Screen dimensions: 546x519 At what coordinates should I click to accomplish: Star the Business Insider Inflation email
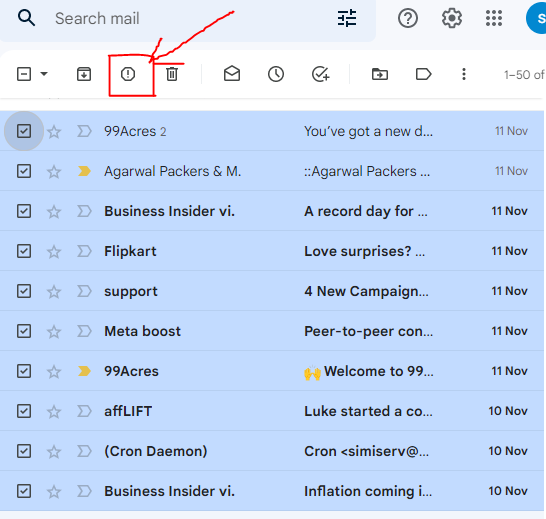pos(54,492)
